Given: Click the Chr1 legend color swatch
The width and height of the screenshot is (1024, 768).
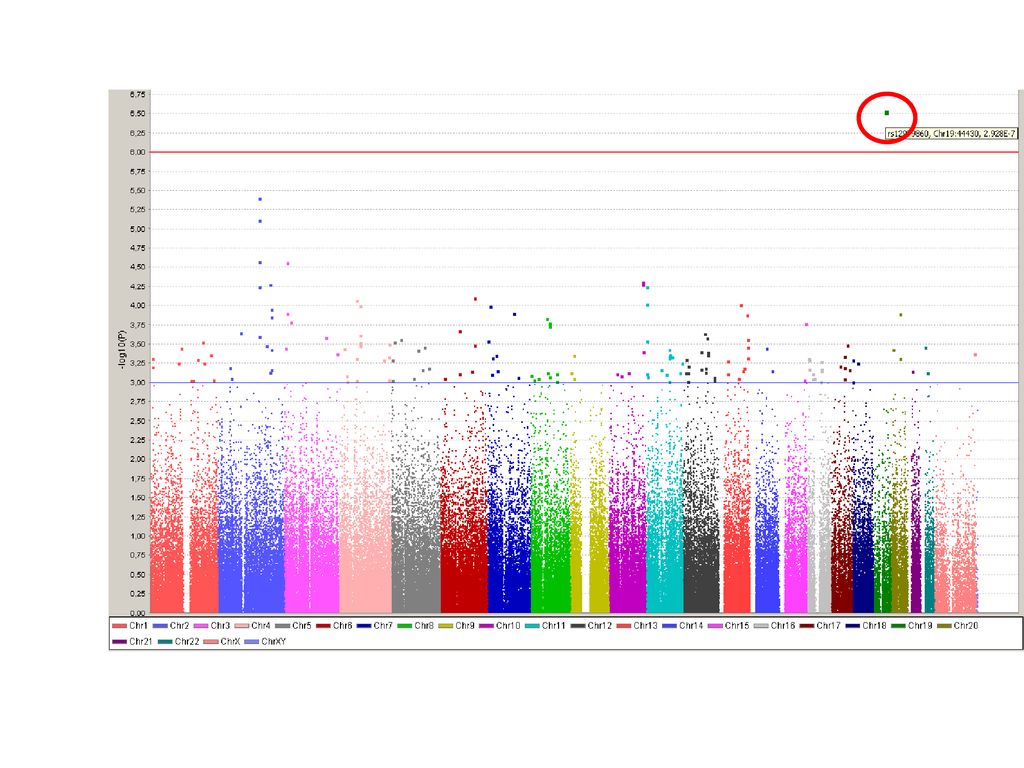Looking at the screenshot, I should pos(119,626).
